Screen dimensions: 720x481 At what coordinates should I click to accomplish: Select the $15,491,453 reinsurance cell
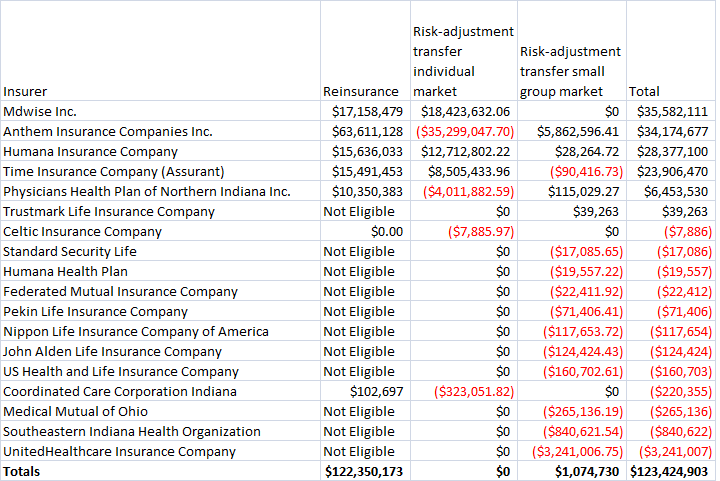pos(365,171)
